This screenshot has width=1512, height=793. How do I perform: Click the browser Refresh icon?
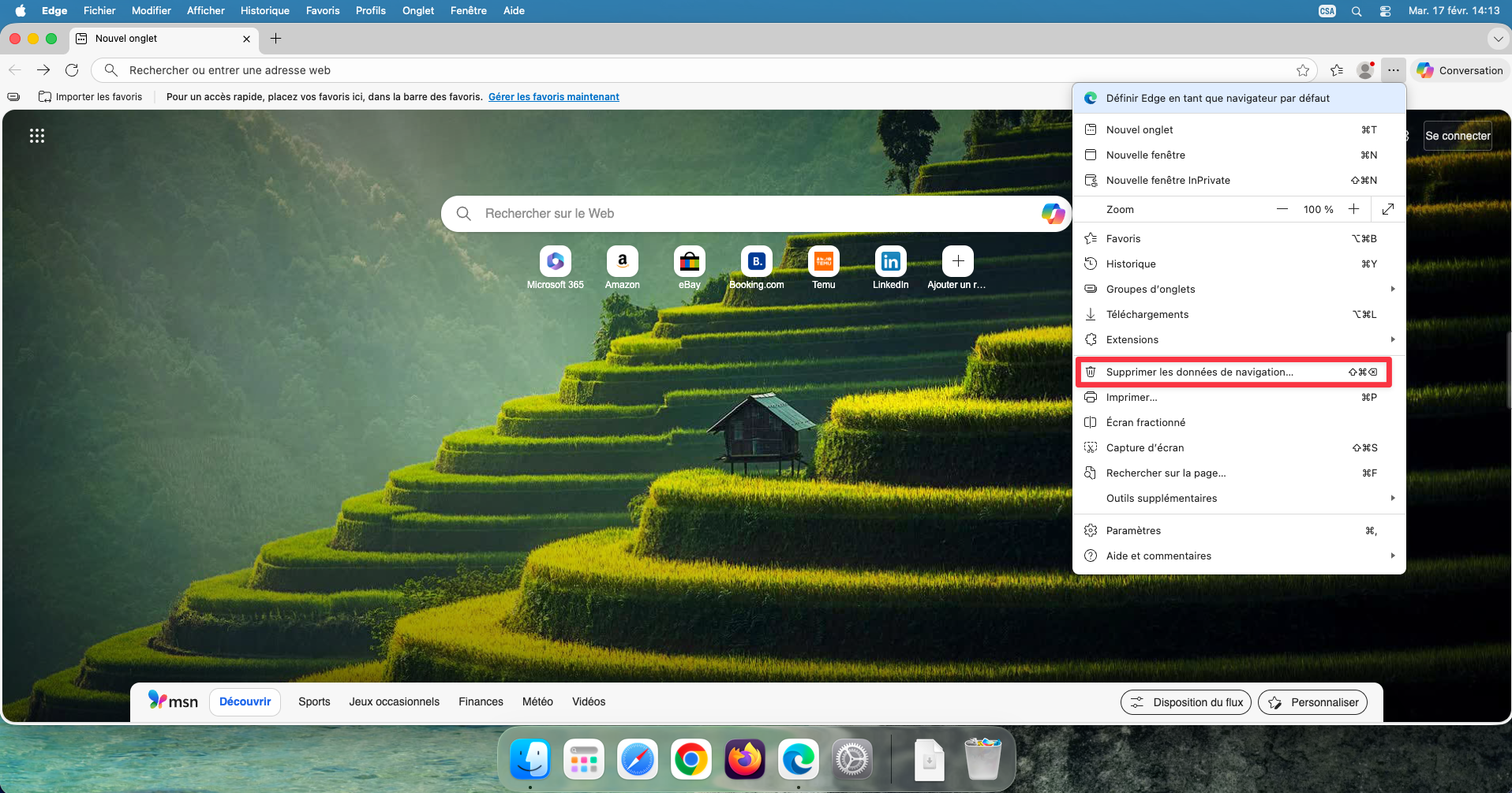(x=72, y=70)
